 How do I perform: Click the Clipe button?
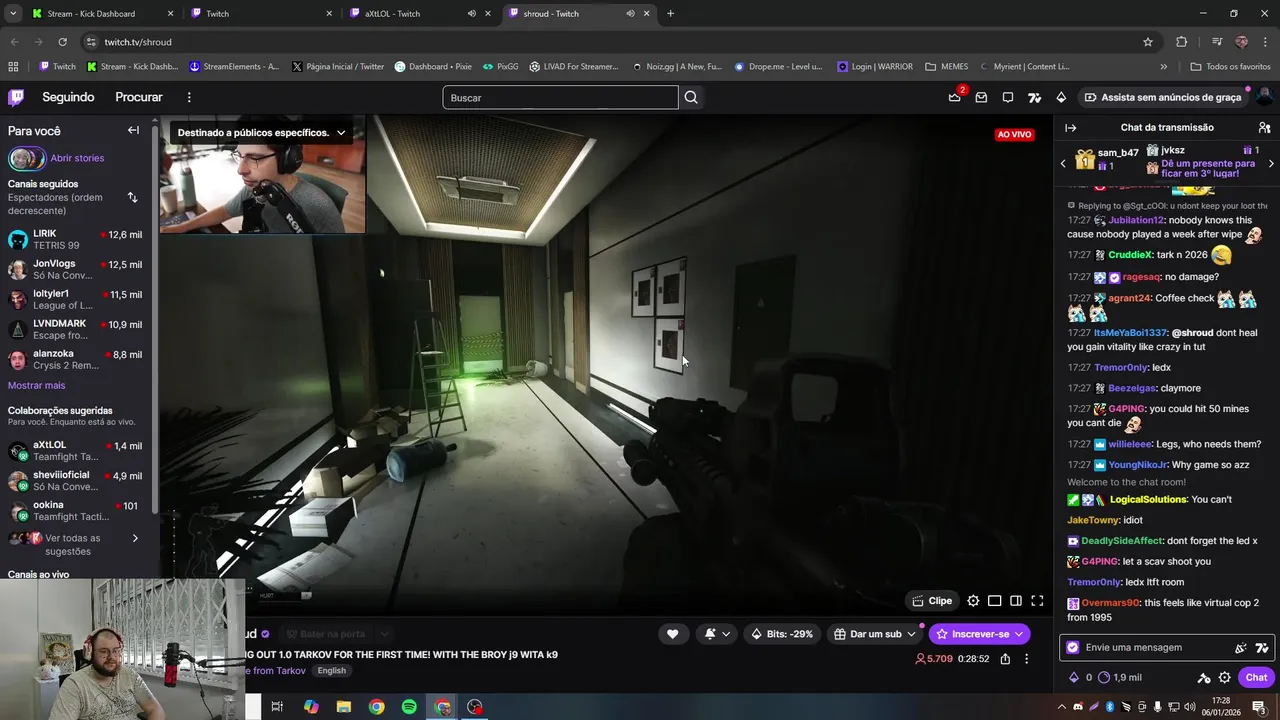point(931,601)
